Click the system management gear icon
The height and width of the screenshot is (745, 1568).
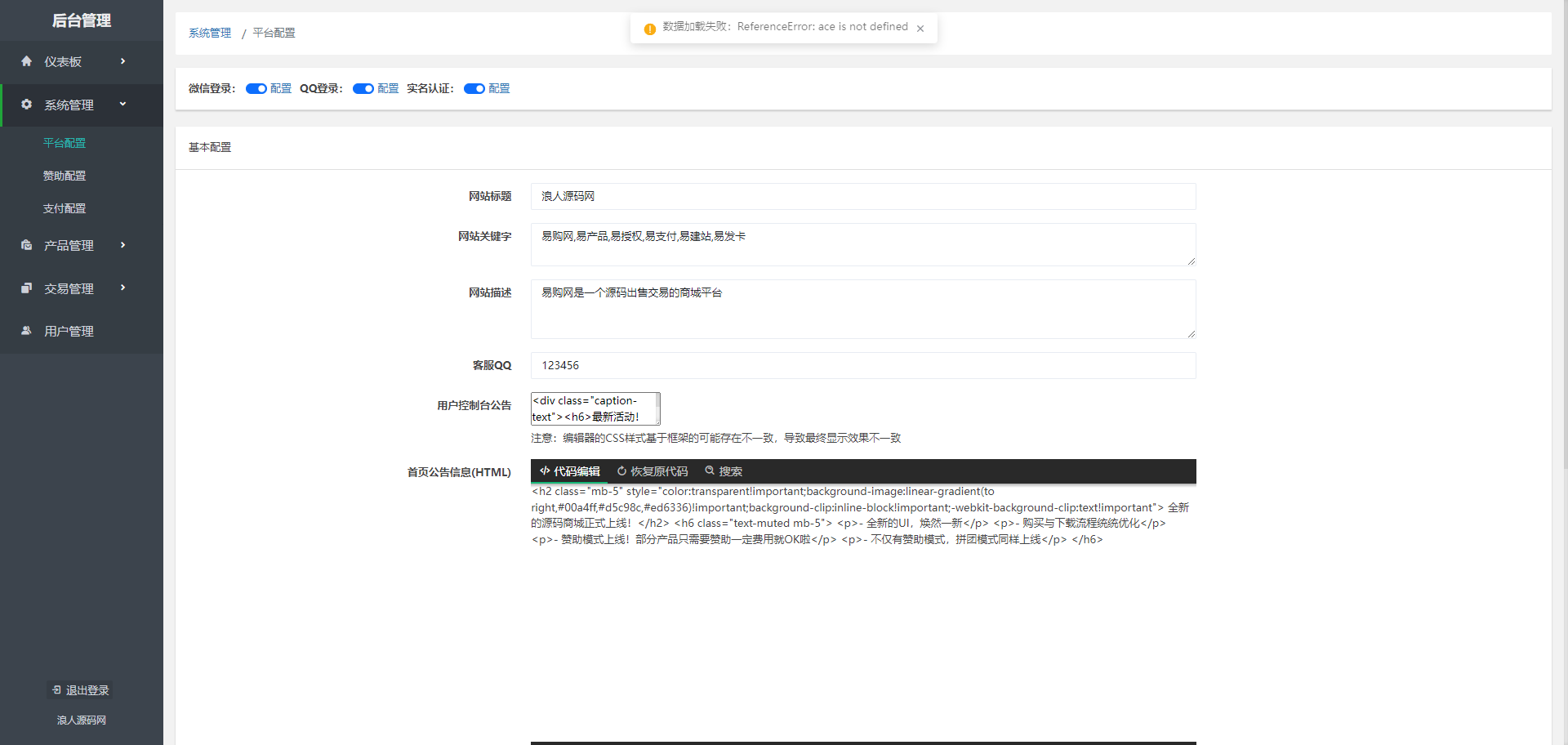point(27,105)
